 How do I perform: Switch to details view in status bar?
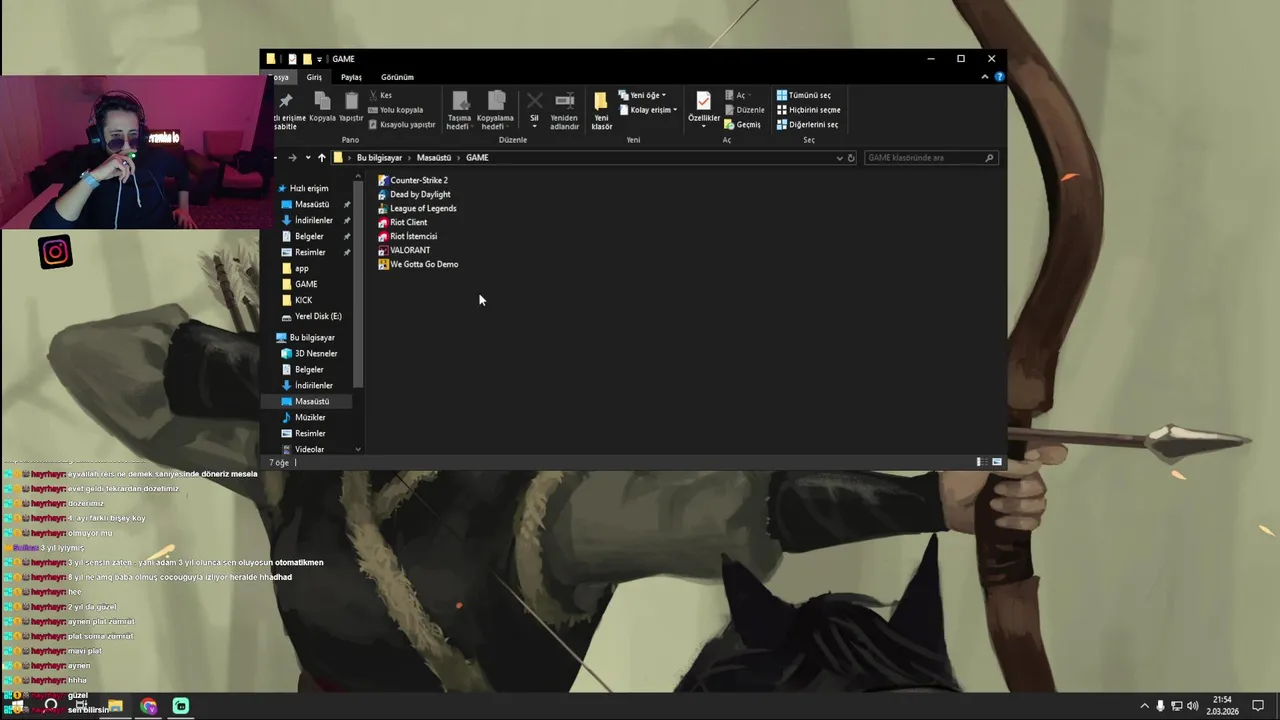pyautogui.click(x=982, y=462)
